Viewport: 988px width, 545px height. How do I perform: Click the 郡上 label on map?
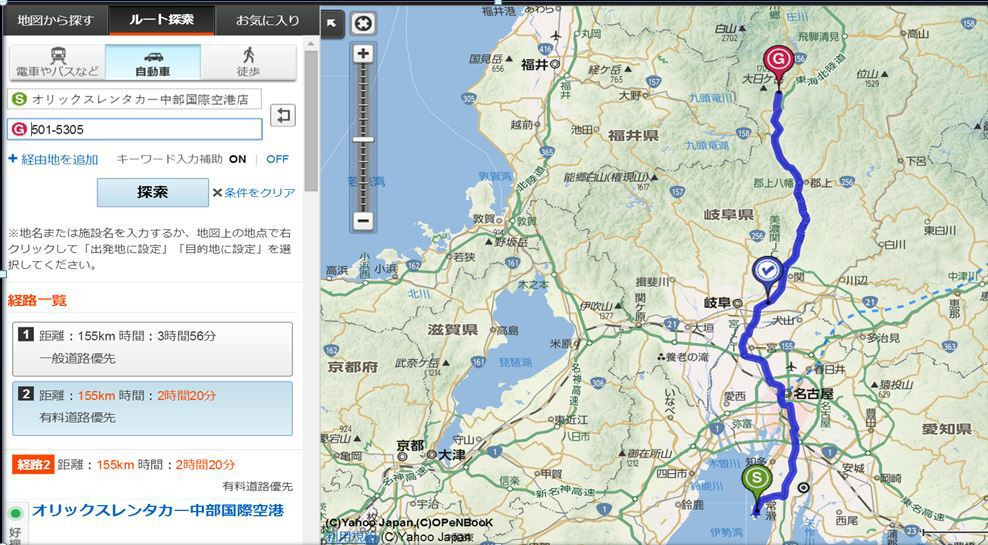tap(821, 183)
